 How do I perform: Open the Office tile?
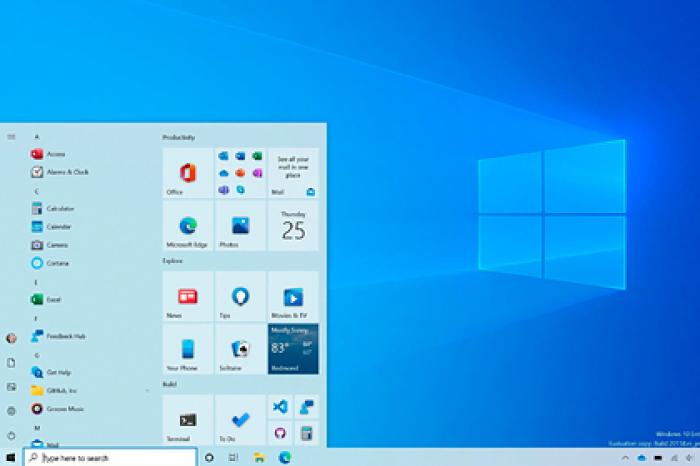pyautogui.click(x=188, y=173)
